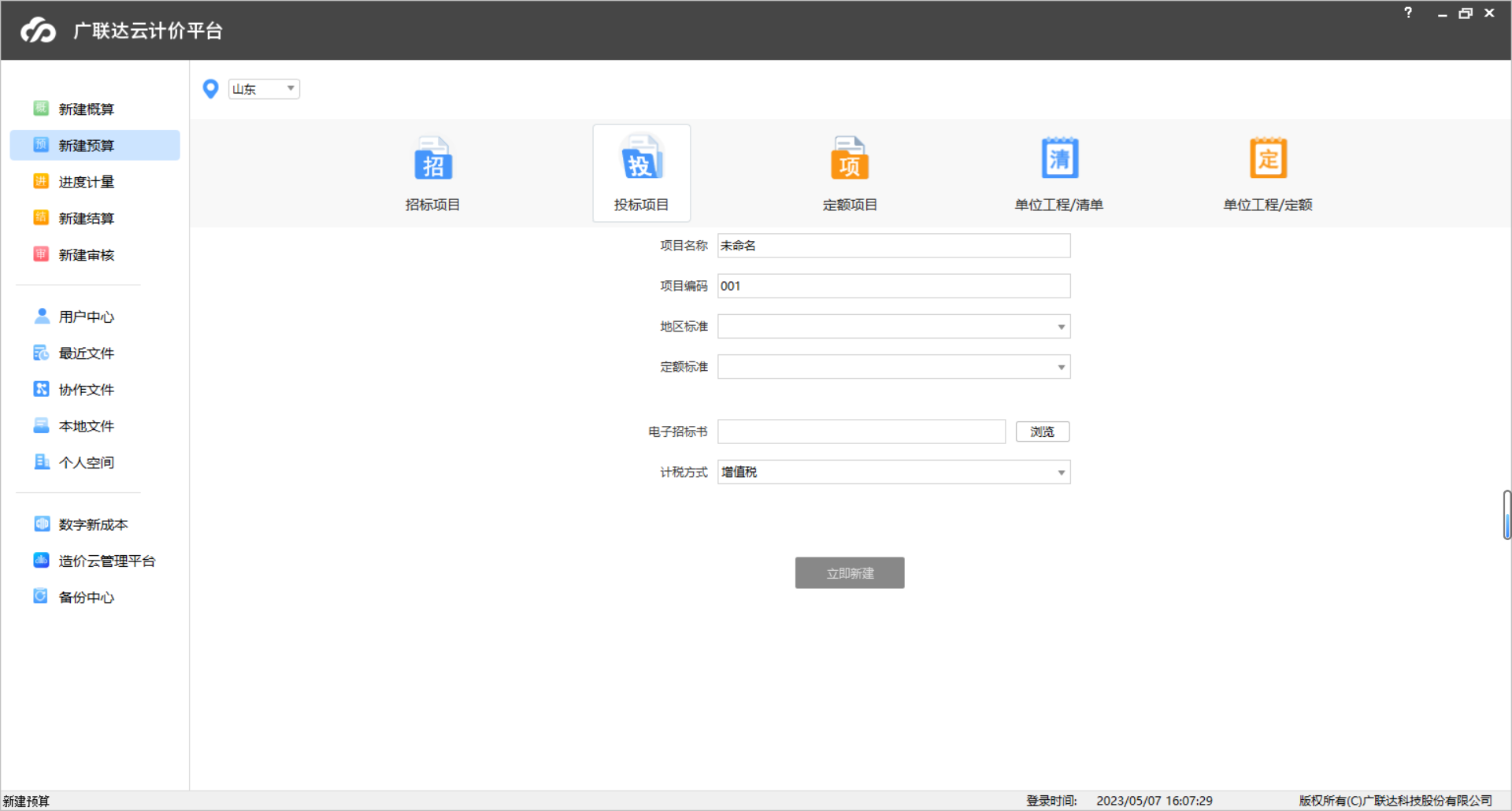
Task: Click the 新建预算 sidebar icon
Action: point(41,145)
